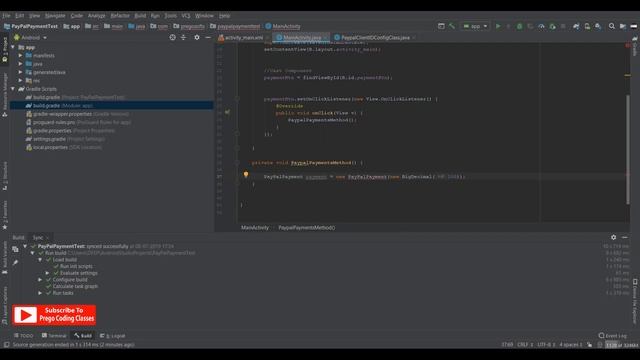Screen dimensions: 640x360
Task: Open the TODO tool window
Action: point(24,336)
